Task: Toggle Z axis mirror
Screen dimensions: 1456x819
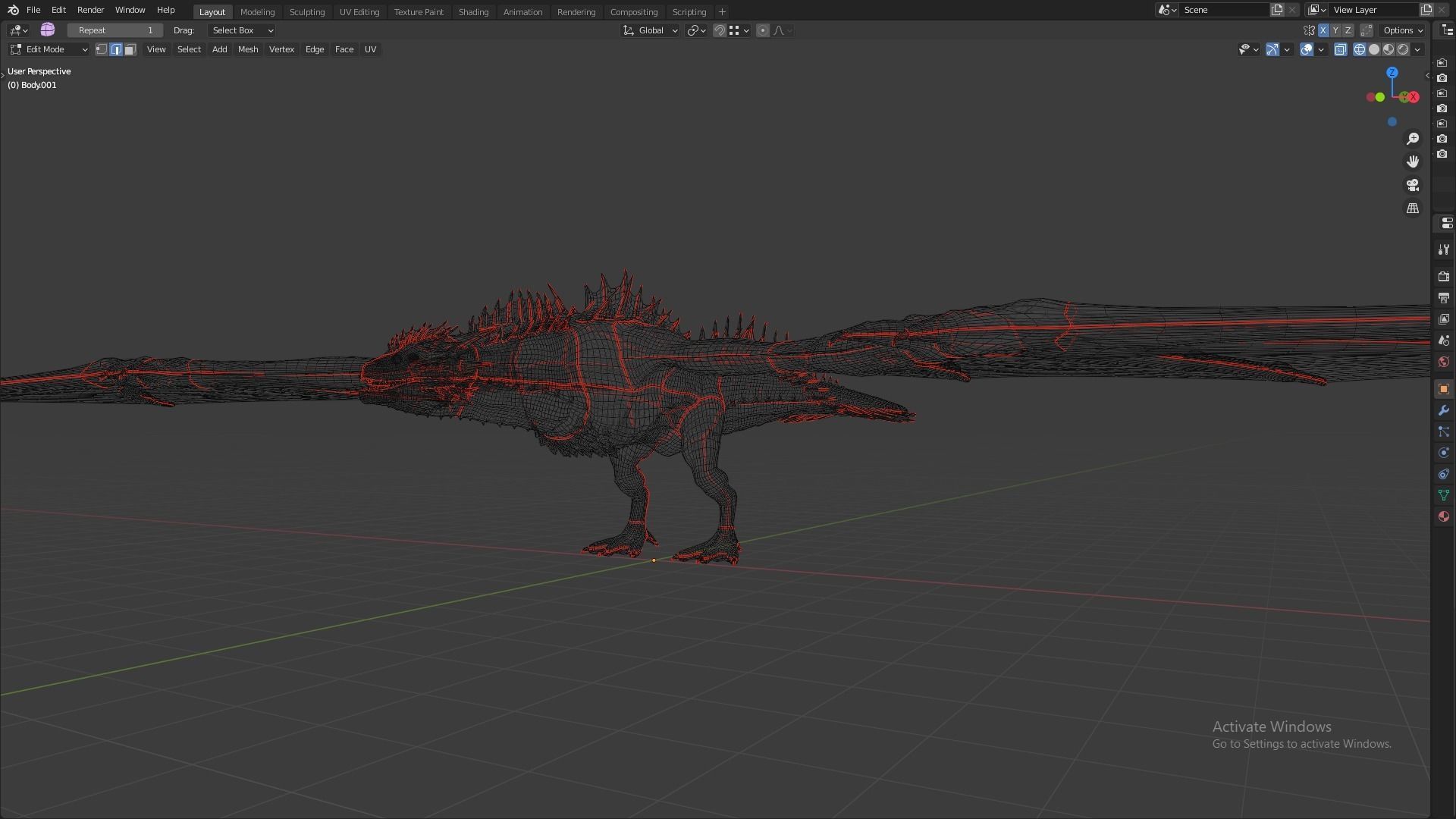Action: (x=1348, y=30)
